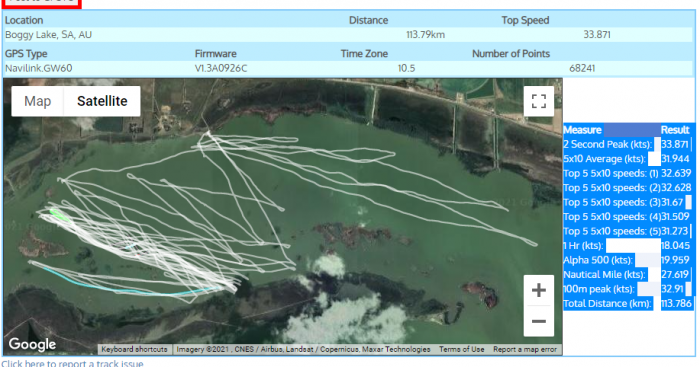The image size is (700, 367).
Task: Toggle fullscreen map view
Action: 539,101
